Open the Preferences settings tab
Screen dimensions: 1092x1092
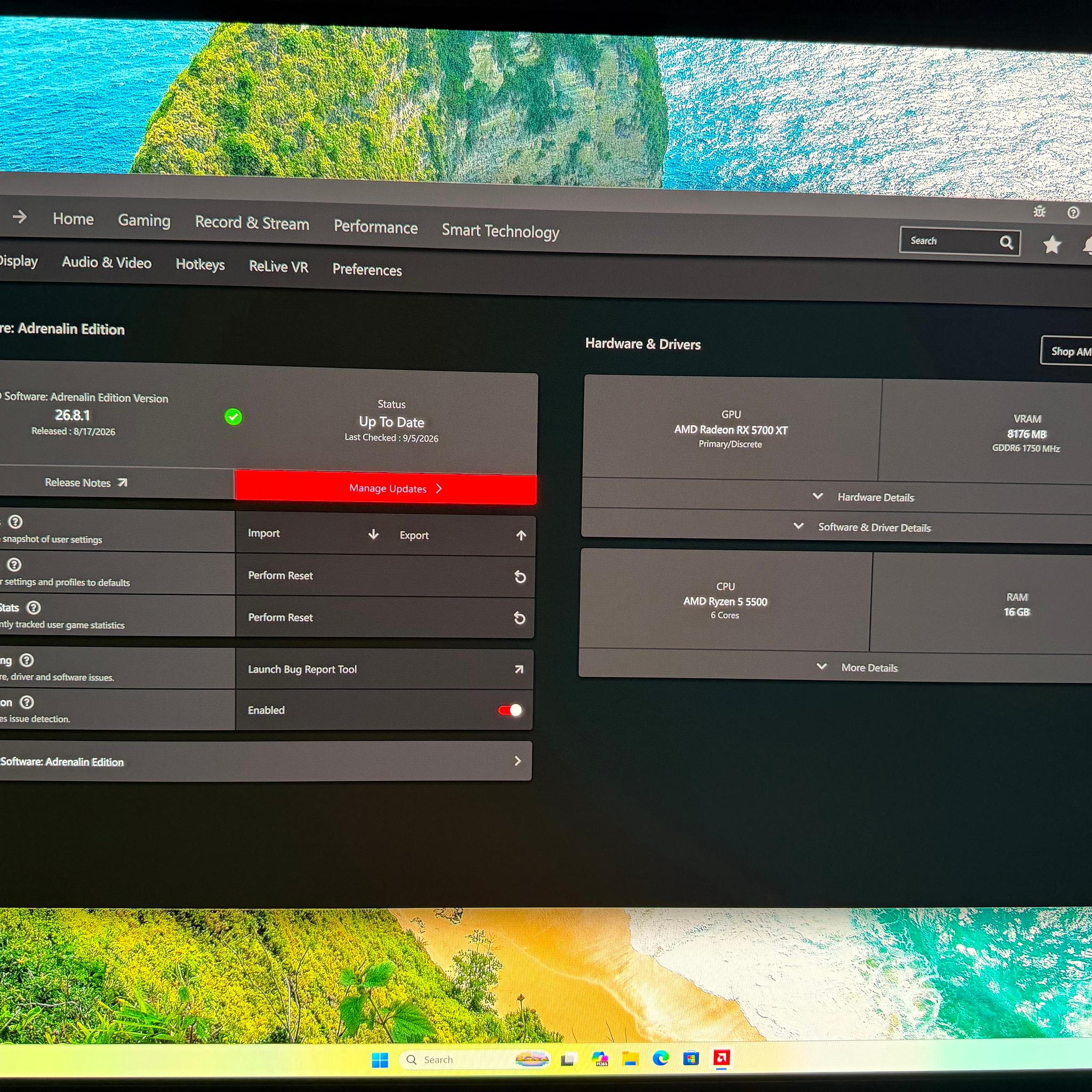(x=367, y=270)
